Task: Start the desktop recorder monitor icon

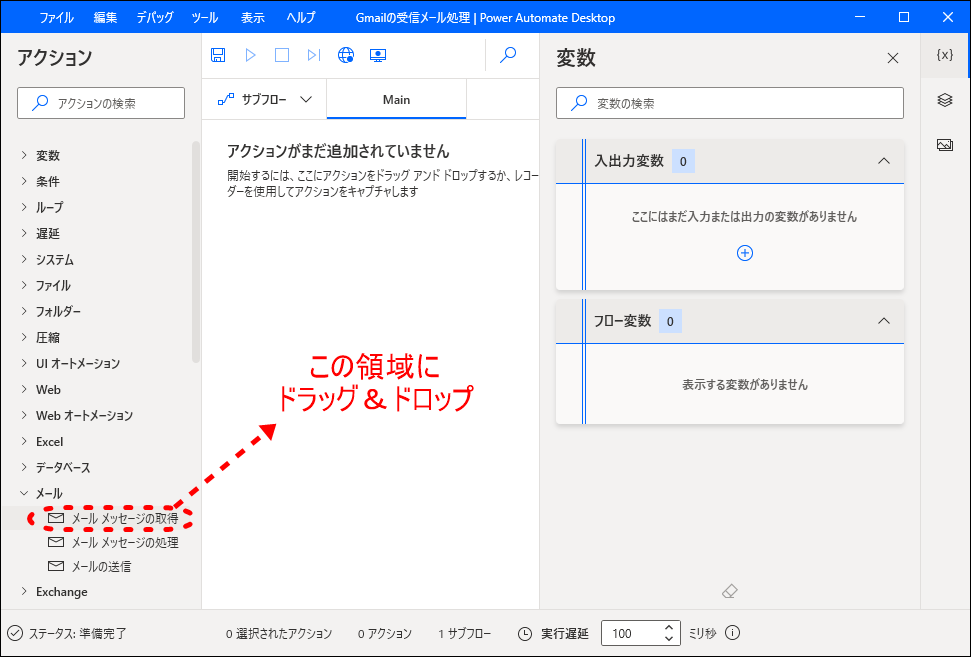Action: point(378,55)
